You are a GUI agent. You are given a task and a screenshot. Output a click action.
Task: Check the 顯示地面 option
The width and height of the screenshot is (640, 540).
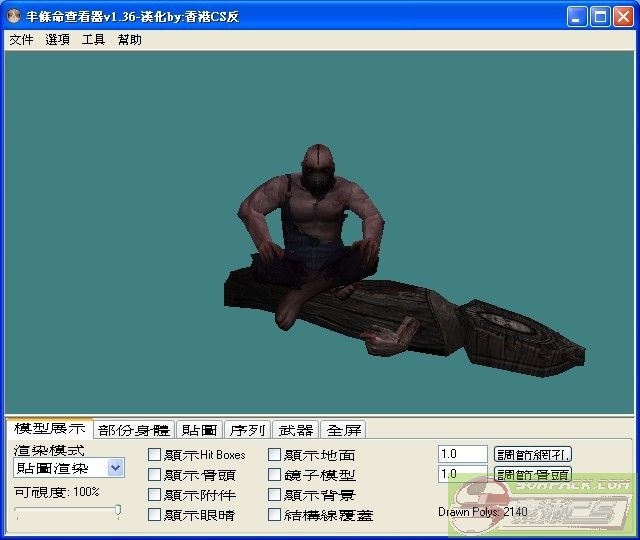(x=275, y=455)
